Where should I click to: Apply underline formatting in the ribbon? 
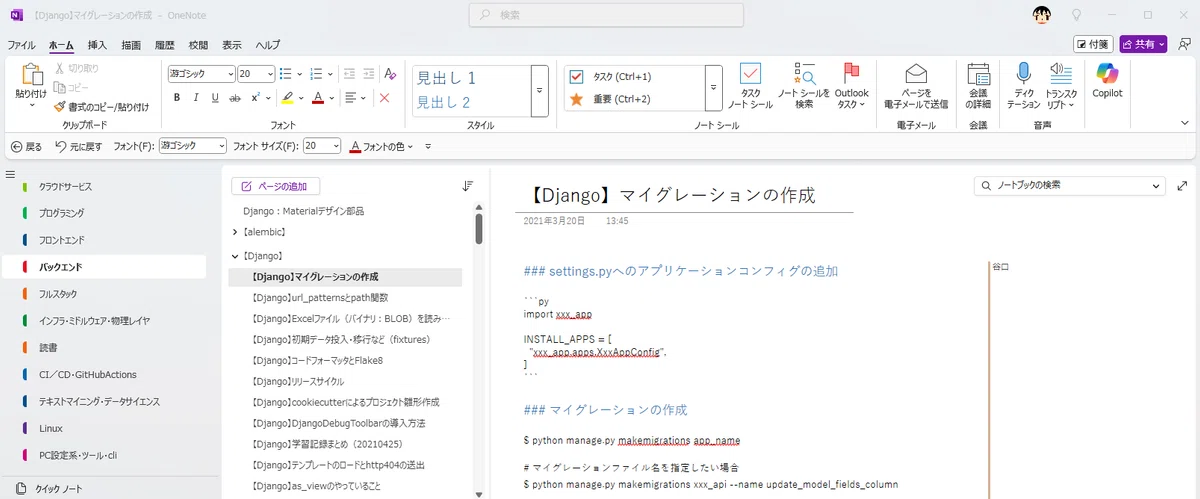click(214, 98)
